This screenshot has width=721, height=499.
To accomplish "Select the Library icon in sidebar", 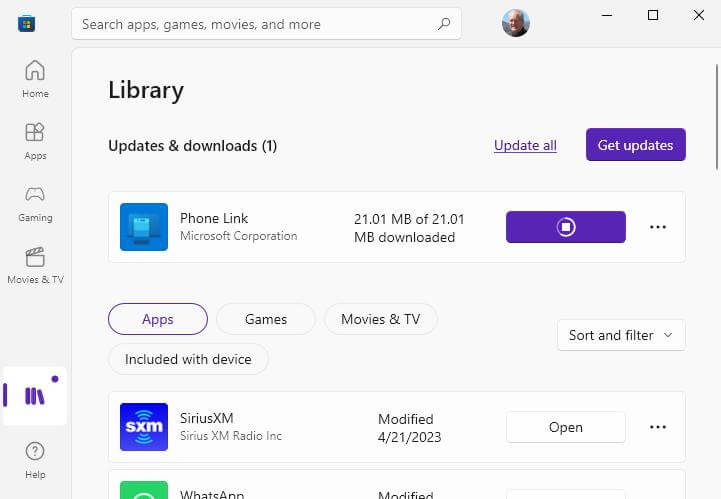I will [35, 396].
